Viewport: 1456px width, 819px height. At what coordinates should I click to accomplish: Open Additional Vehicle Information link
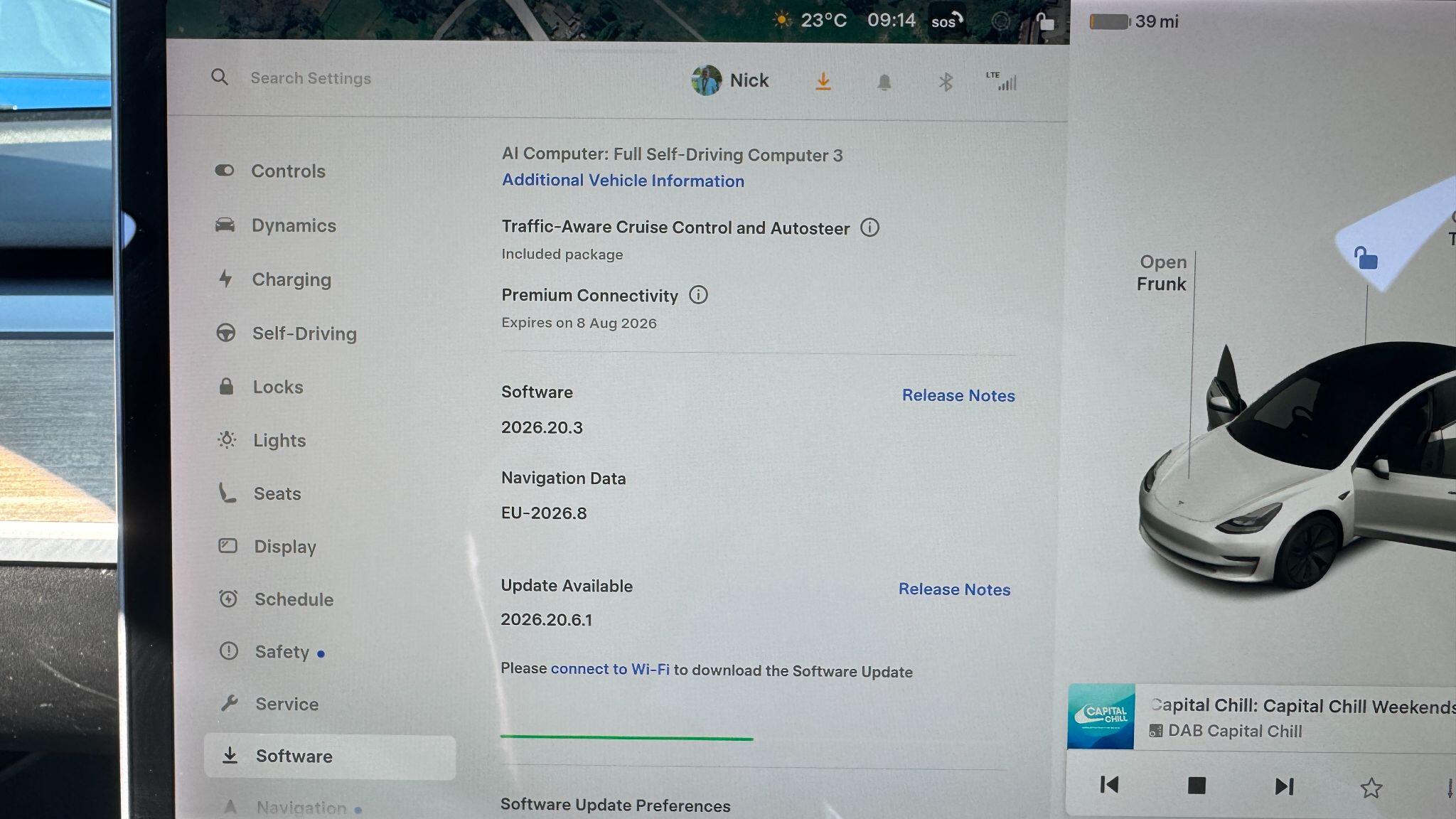pyautogui.click(x=623, y=181)
